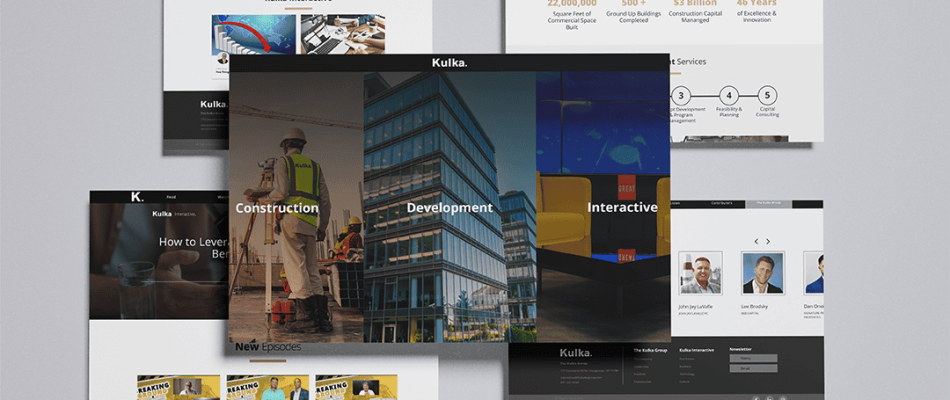Click the K. logo on Interactive page
This screenshot has height=400, width=950.
(x=136, y=197)
